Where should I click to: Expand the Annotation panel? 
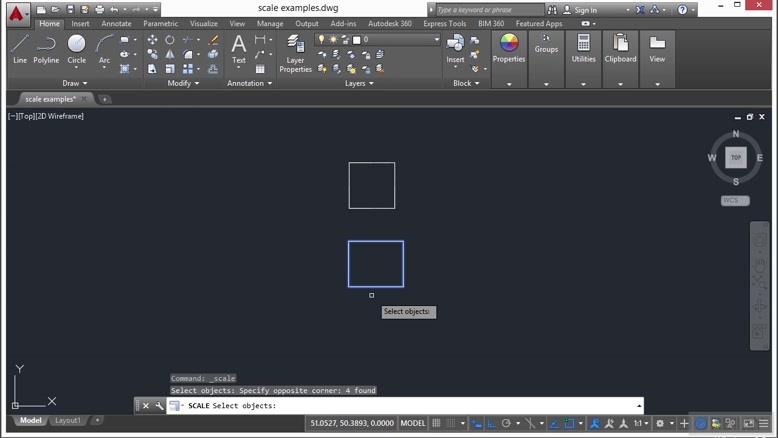point(250,83)
